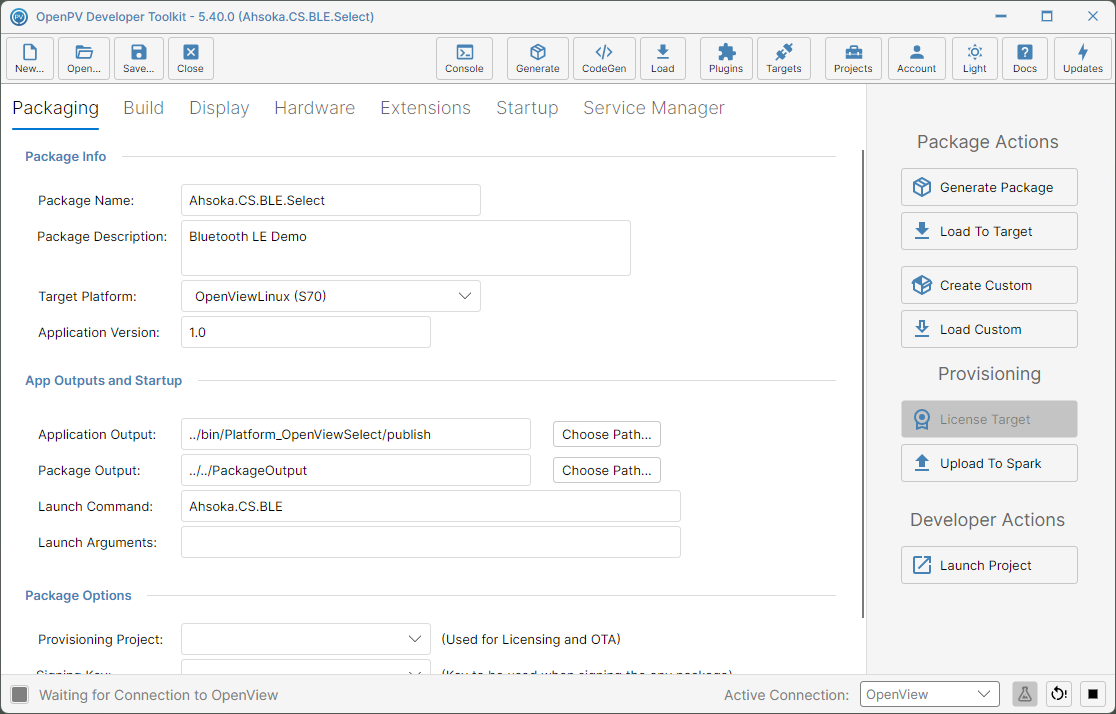Check for Updates in the toolbar
The image size is (1116, 714).
(x=1083, y=58)
